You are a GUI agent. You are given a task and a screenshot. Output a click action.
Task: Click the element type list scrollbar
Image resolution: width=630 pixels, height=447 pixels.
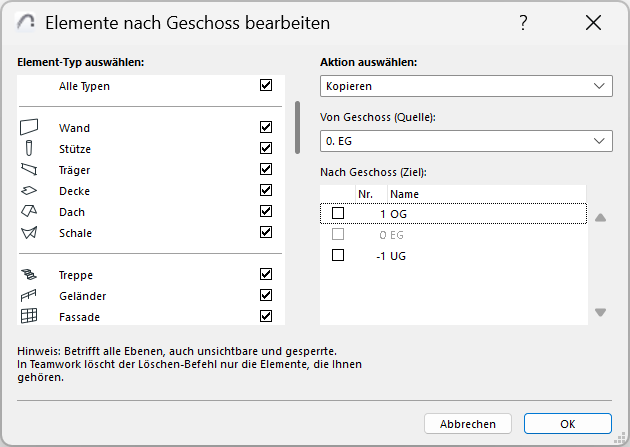click(x=297, y=127)
